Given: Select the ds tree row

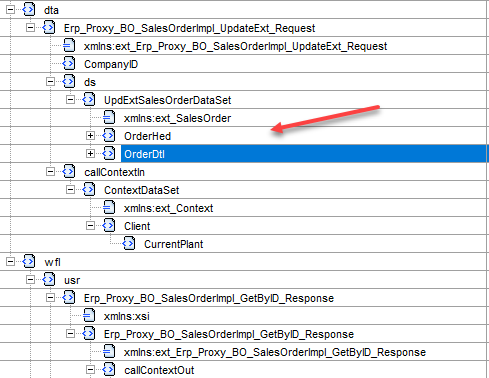Looking at the screenshot, I should pyautogui.click(x=244, y=82).
